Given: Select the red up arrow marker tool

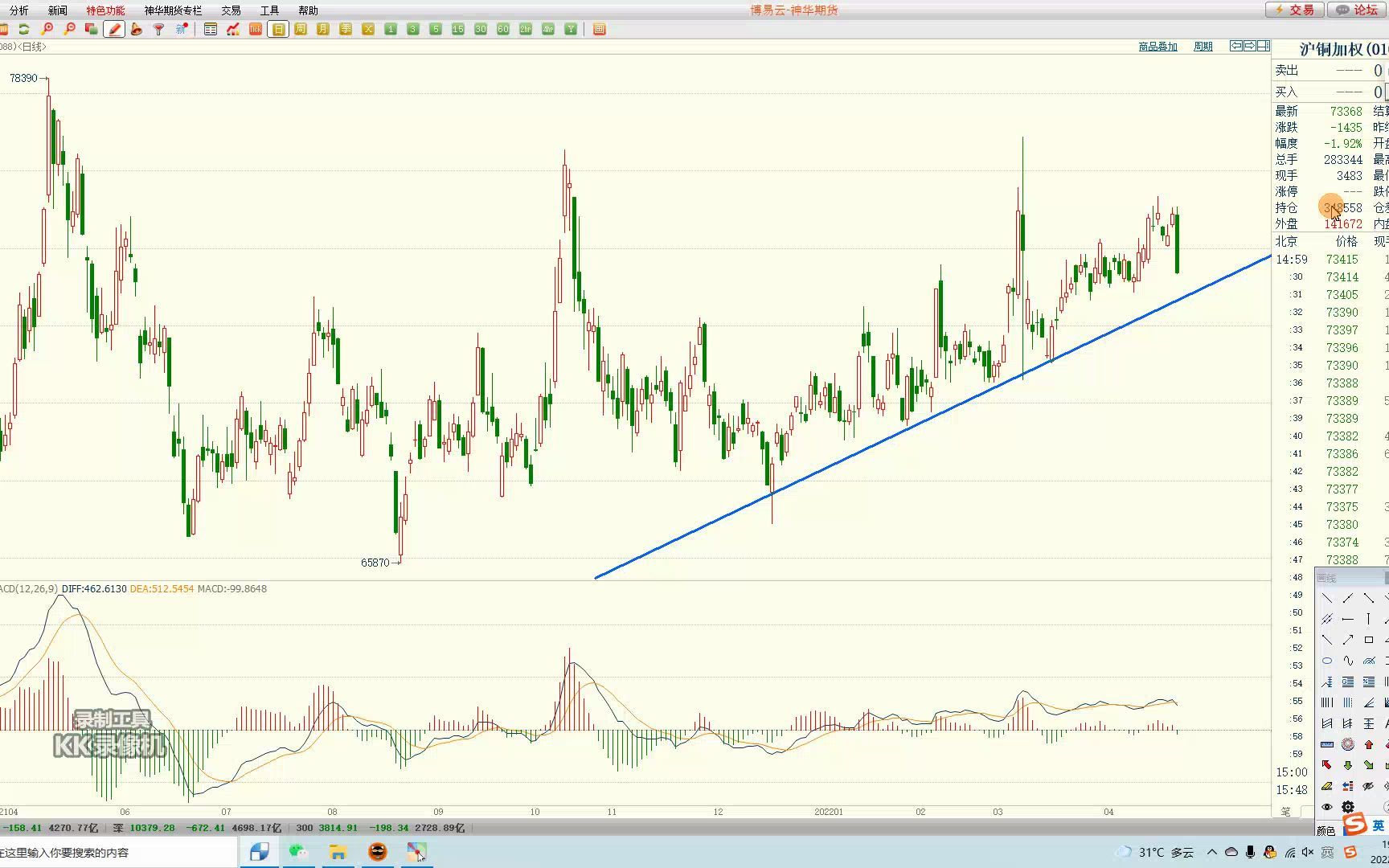Looking at the screenshot, I should coord(1369,744).
